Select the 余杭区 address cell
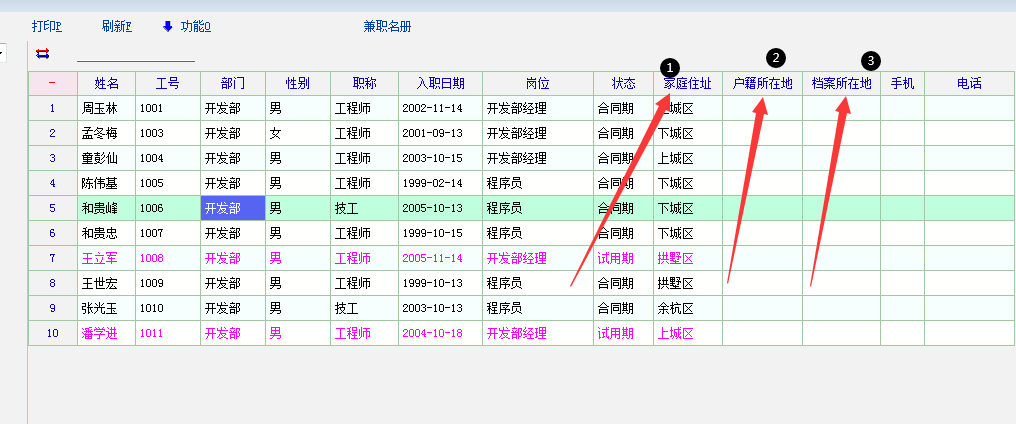This screenshot has height=424, width=1016. [687, 308]
